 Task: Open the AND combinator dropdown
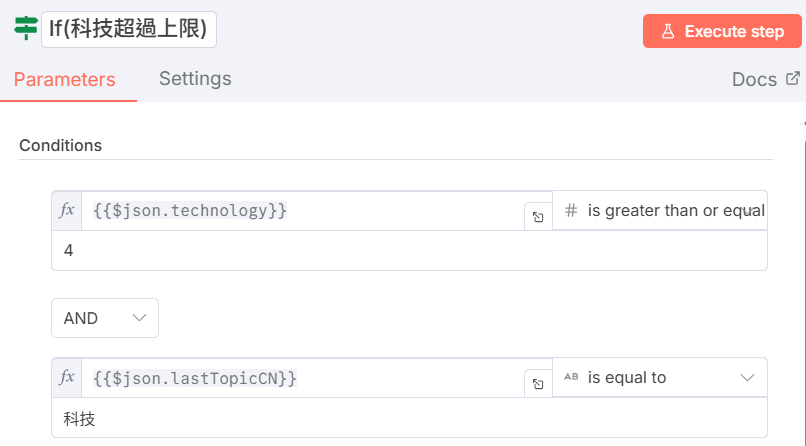pyautogui.click(x=105, y=318)
